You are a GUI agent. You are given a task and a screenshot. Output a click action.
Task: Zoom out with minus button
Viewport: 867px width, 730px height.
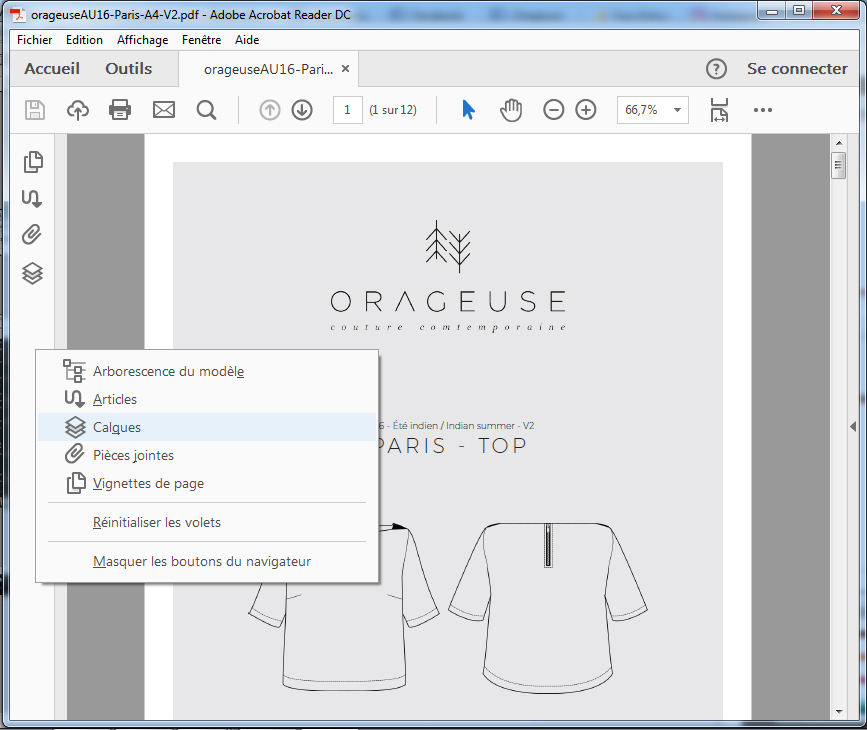[553, 110]
